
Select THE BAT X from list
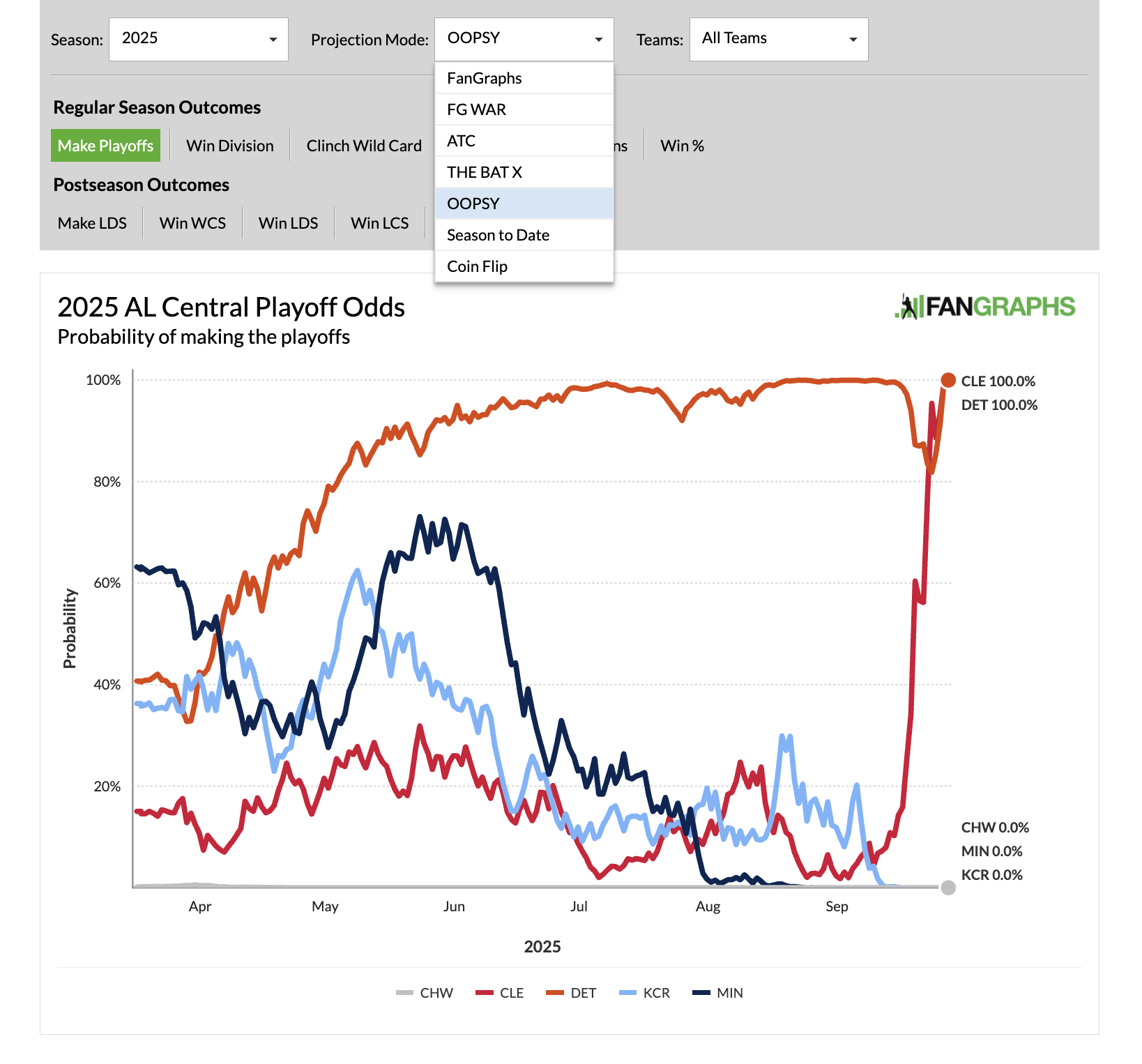485,172
